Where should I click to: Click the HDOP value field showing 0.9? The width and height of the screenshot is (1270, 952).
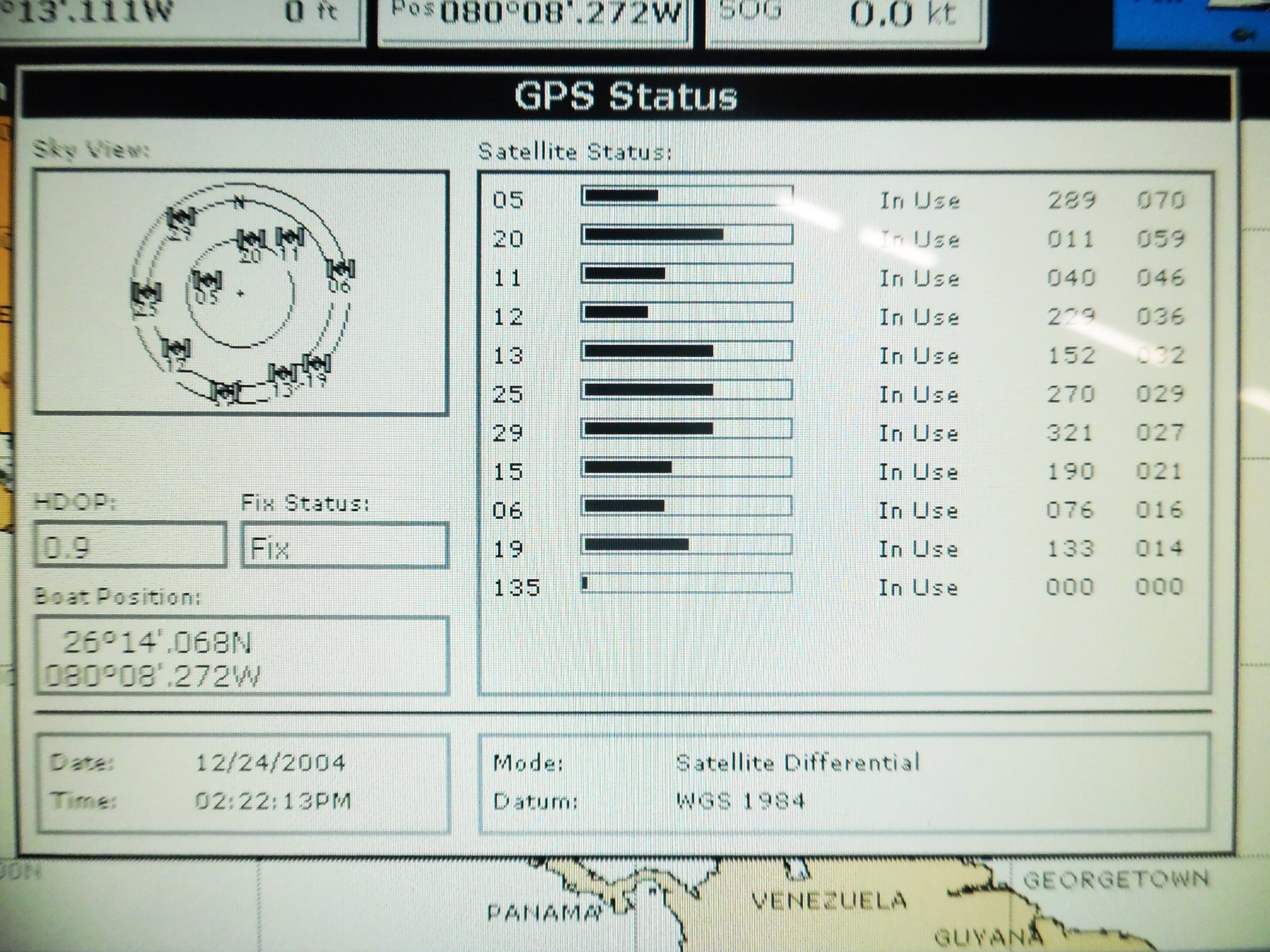click(x=131, y=545)
